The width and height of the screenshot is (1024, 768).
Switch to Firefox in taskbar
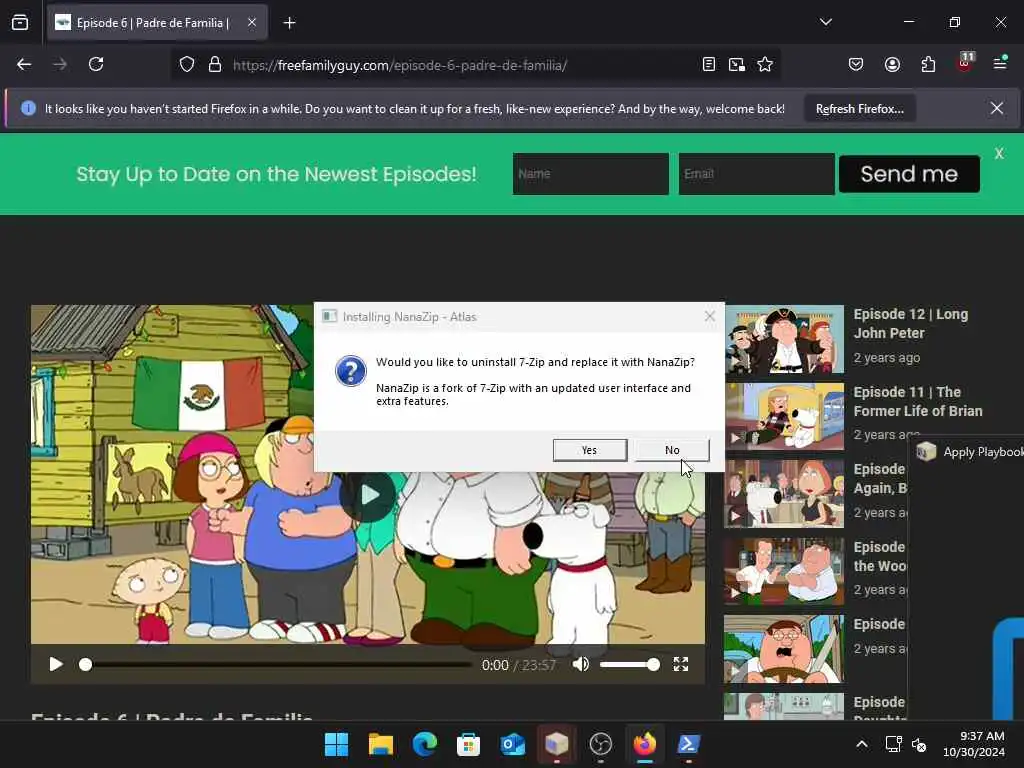645,744
